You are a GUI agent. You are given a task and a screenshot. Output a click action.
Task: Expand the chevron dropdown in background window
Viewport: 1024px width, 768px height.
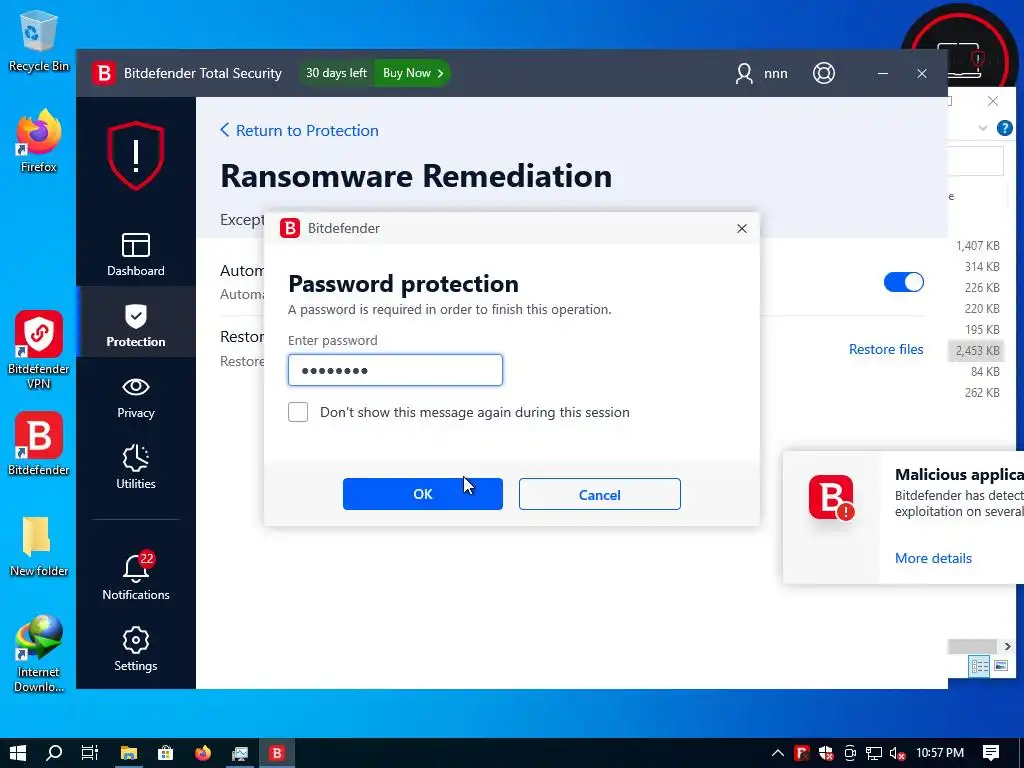point(983,128)
